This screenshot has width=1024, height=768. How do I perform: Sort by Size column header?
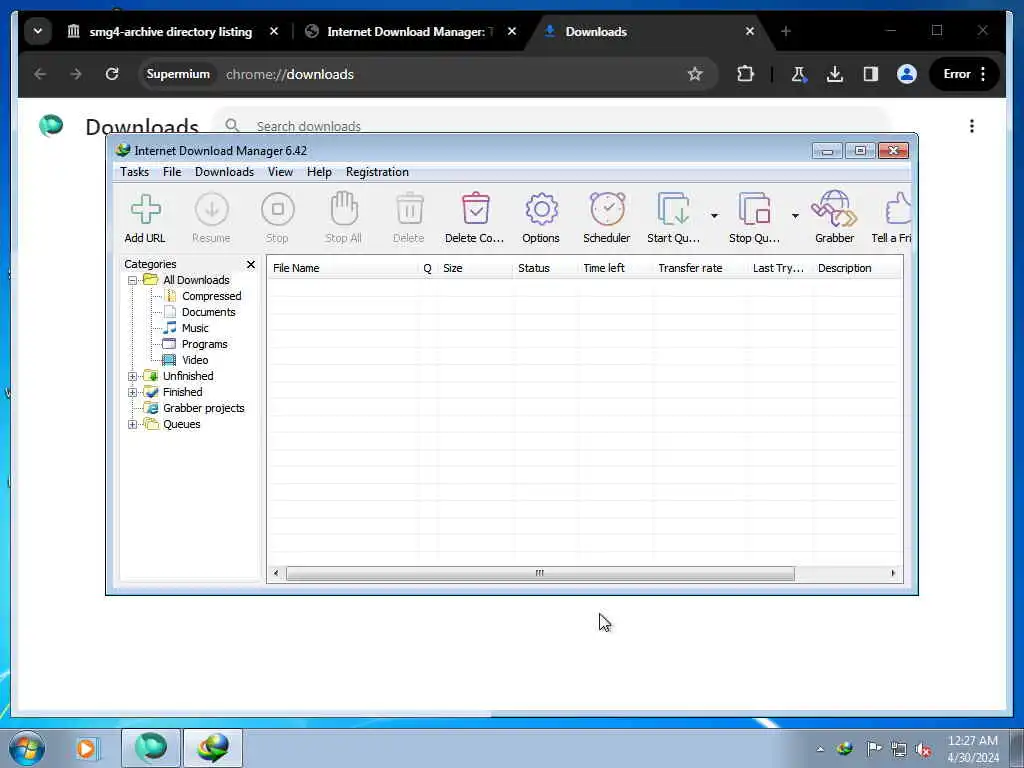(x=475, y=268)
